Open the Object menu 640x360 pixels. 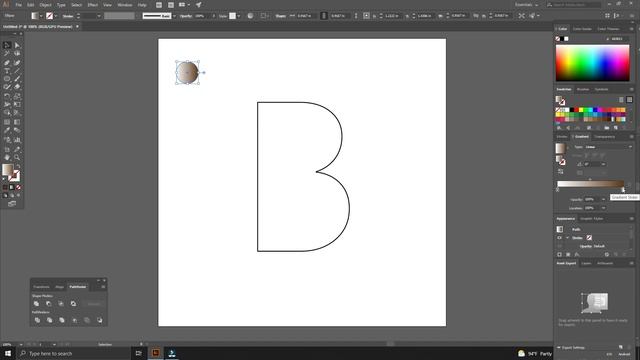(x=45, y=5)
